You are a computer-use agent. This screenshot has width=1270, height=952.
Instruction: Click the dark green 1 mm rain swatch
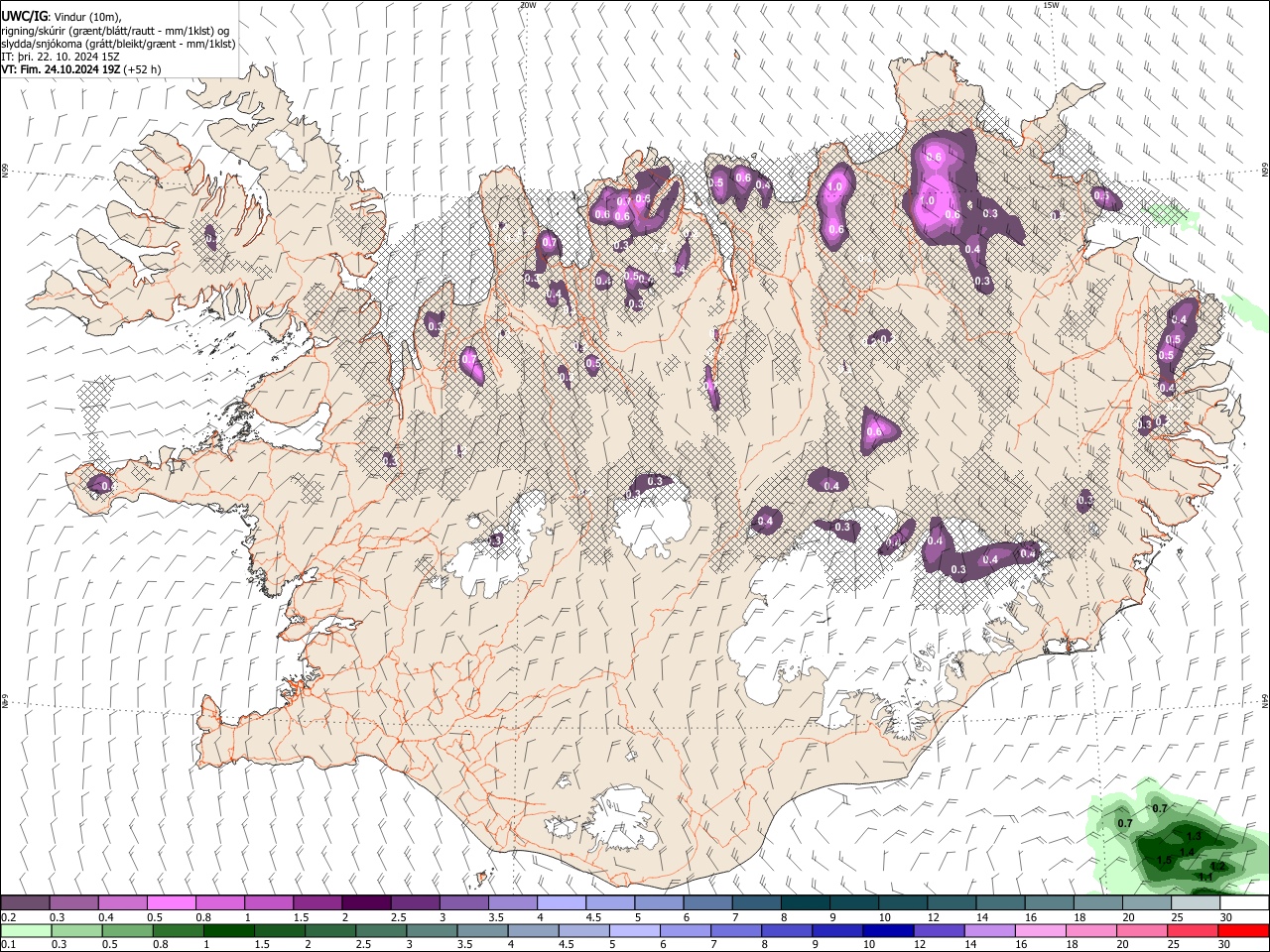pyautogui.click(x=228, y=930)
